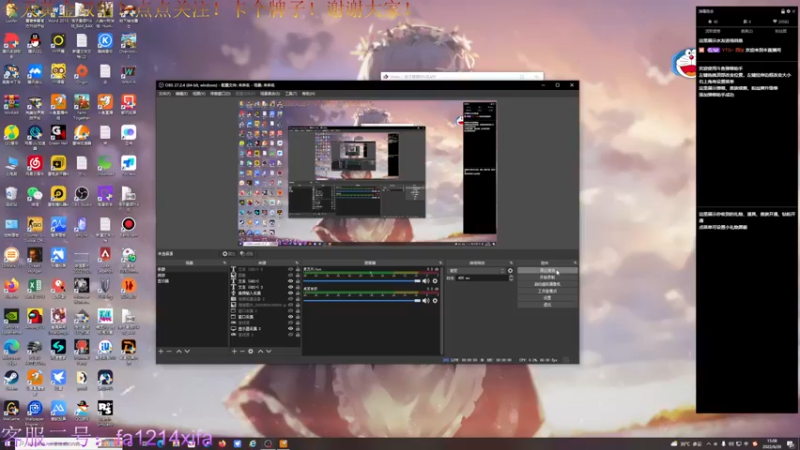Adjust the 桌面音频 volume slider
This screenshot has height=450, width=800.
[362, 301]
